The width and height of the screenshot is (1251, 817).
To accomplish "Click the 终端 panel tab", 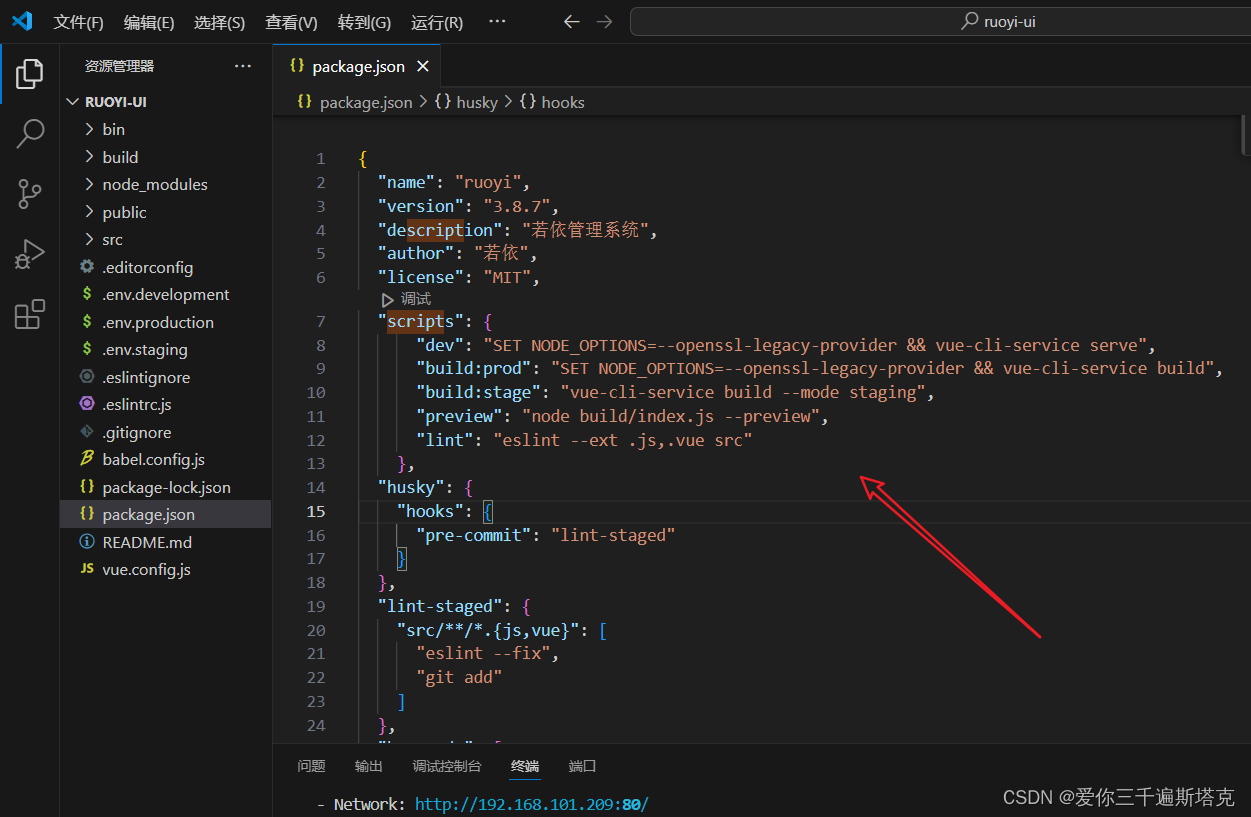I will click(x=524, y=765).
